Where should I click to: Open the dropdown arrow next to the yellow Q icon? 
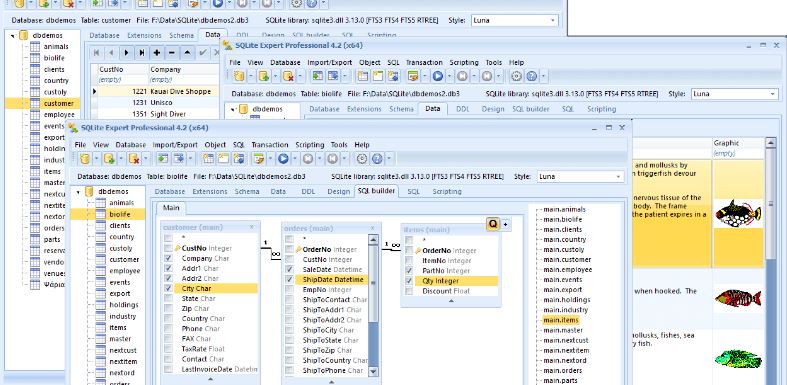click(505, 224)
